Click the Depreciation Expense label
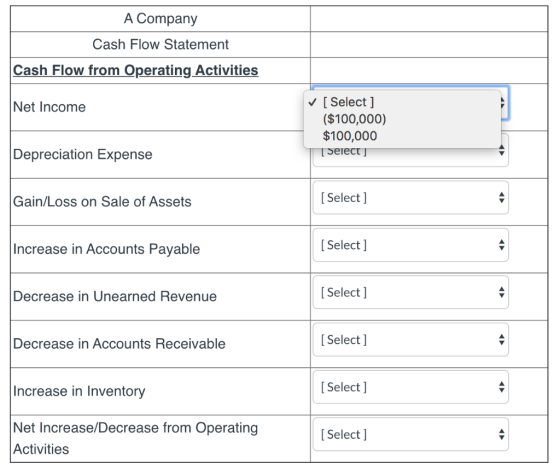The image size is (560, 470). 83,155
